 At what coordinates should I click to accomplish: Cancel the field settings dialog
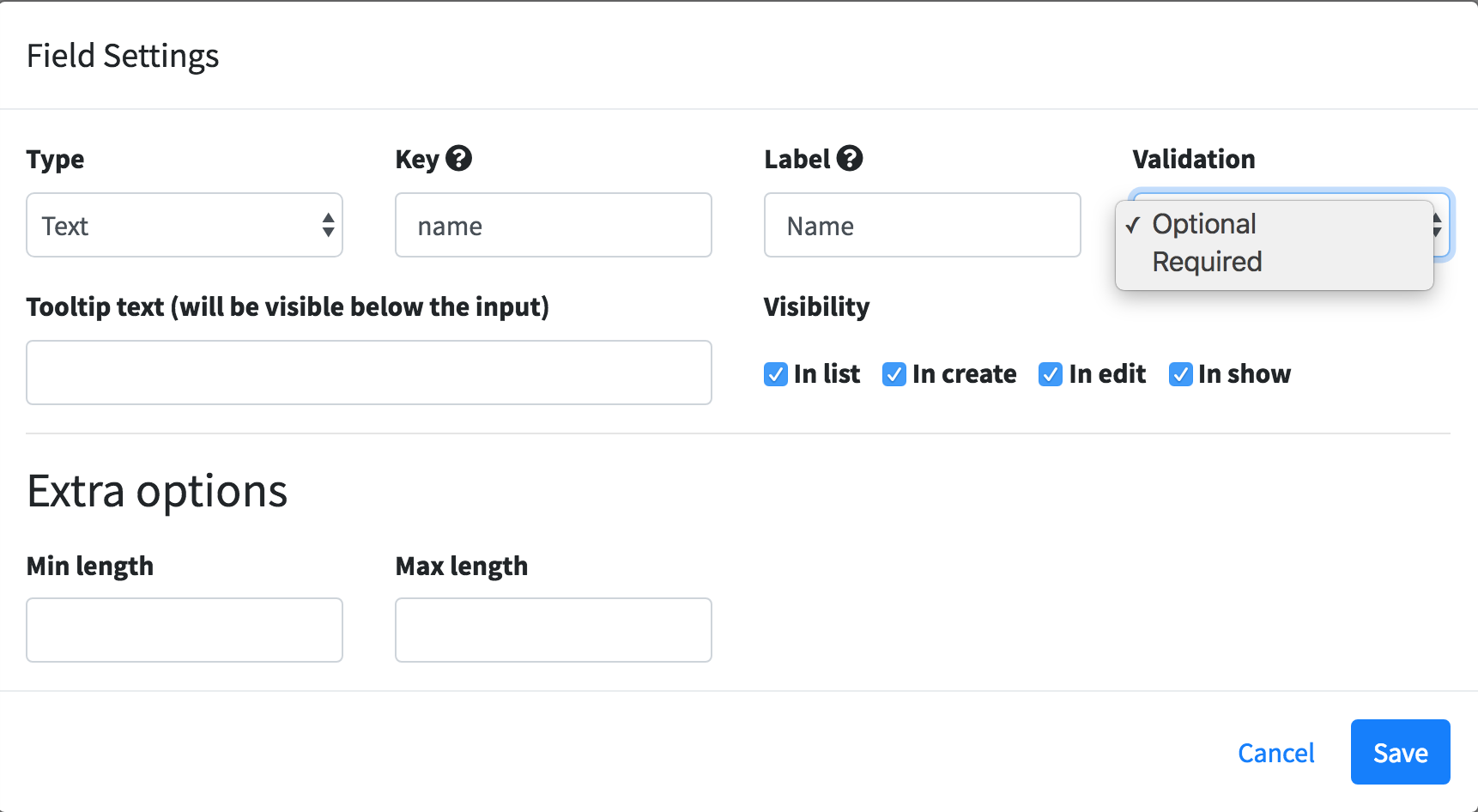coord(1276,753)
